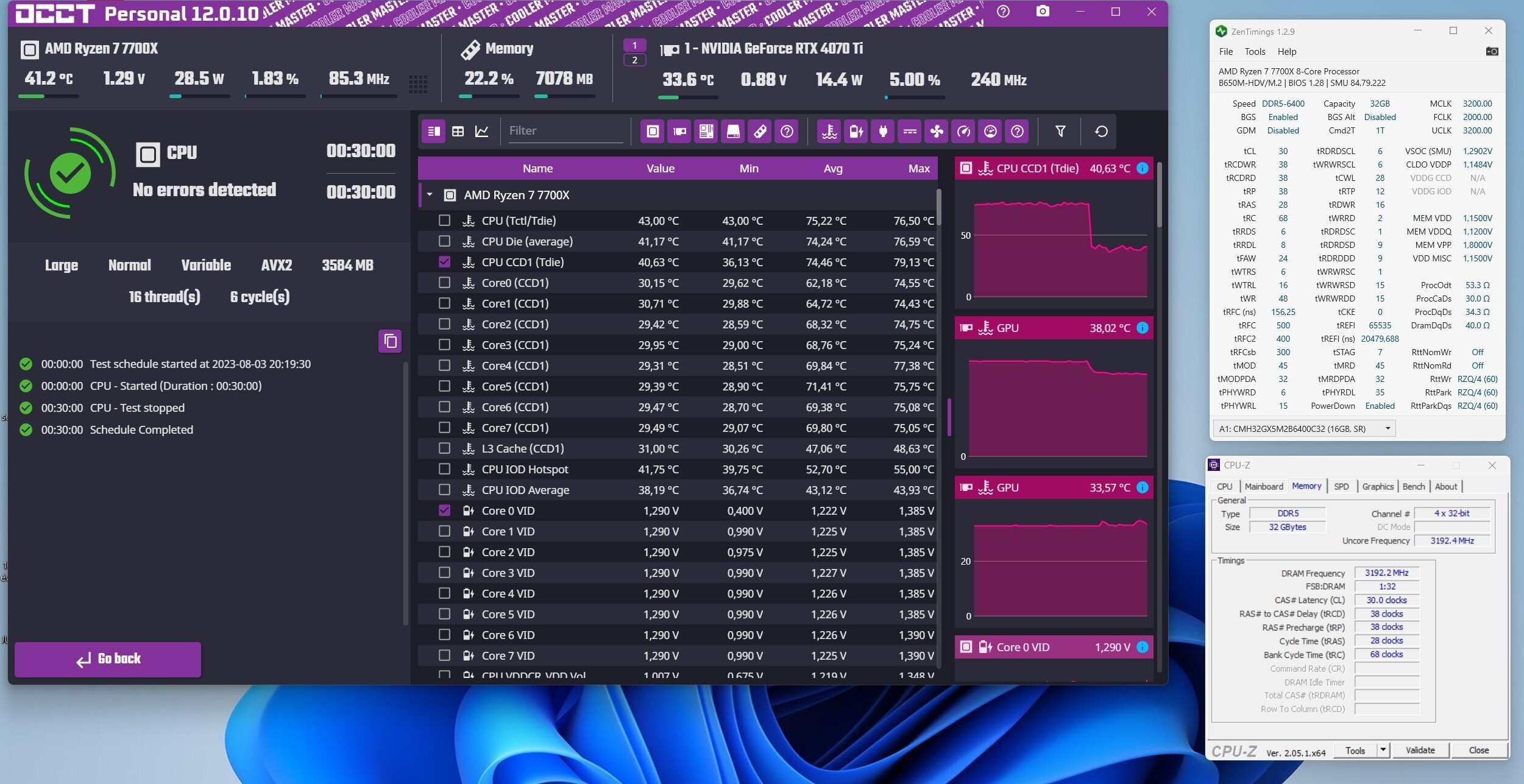Click the CPU-Z Tools button

tap(1355, 750)
